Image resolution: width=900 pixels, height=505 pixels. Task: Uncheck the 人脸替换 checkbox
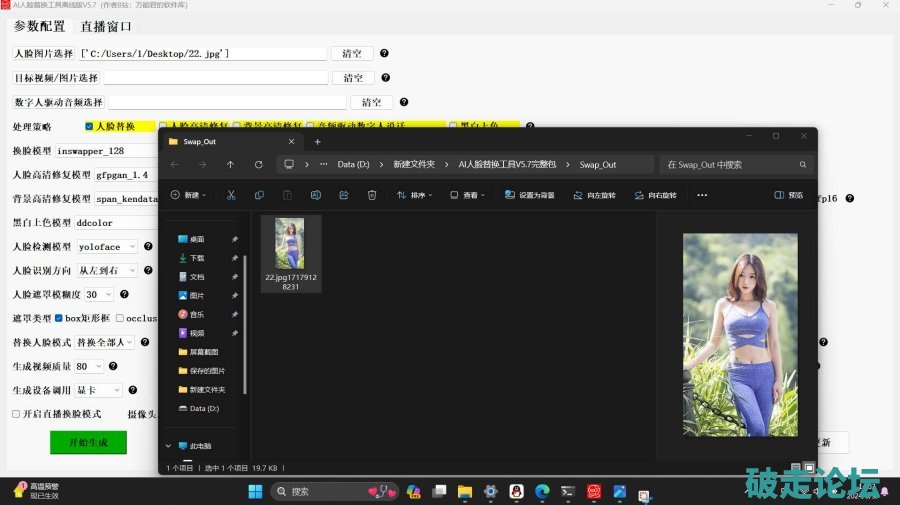click(x=89, y=127)
